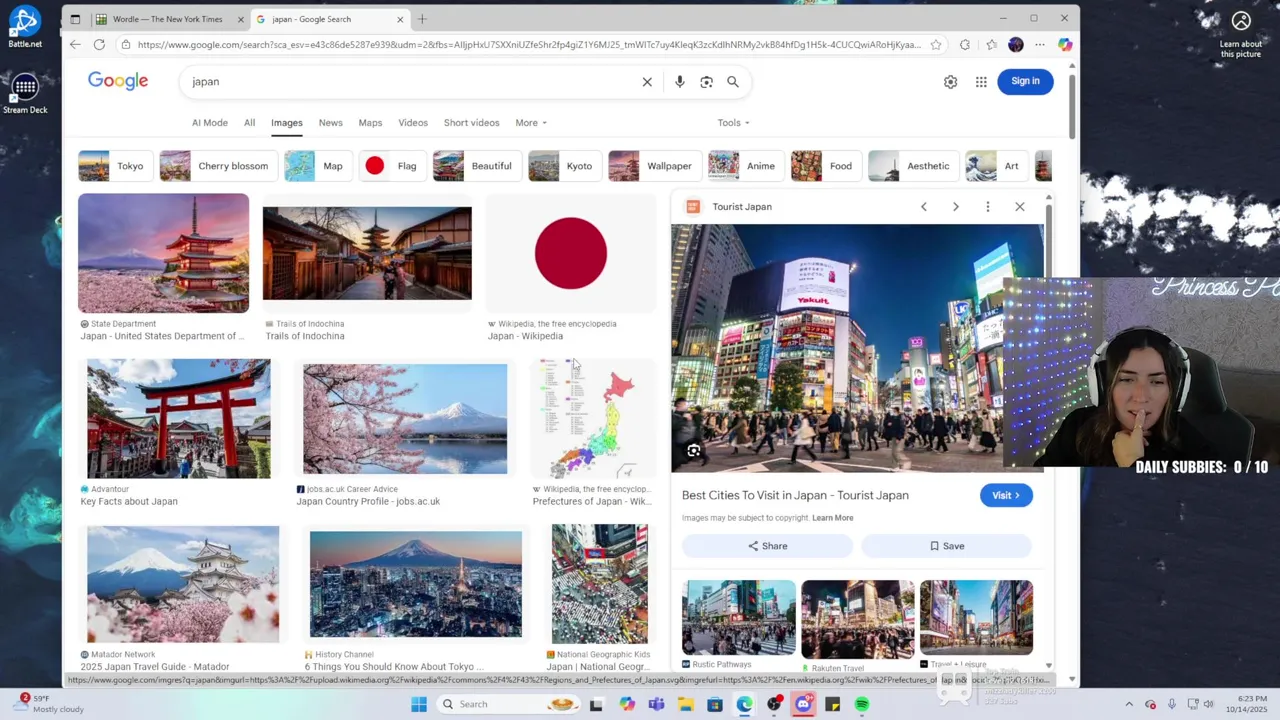The height and width of the screenshot is (720, 1280).
Task: Filter by Anime chip
Action: 745,166
